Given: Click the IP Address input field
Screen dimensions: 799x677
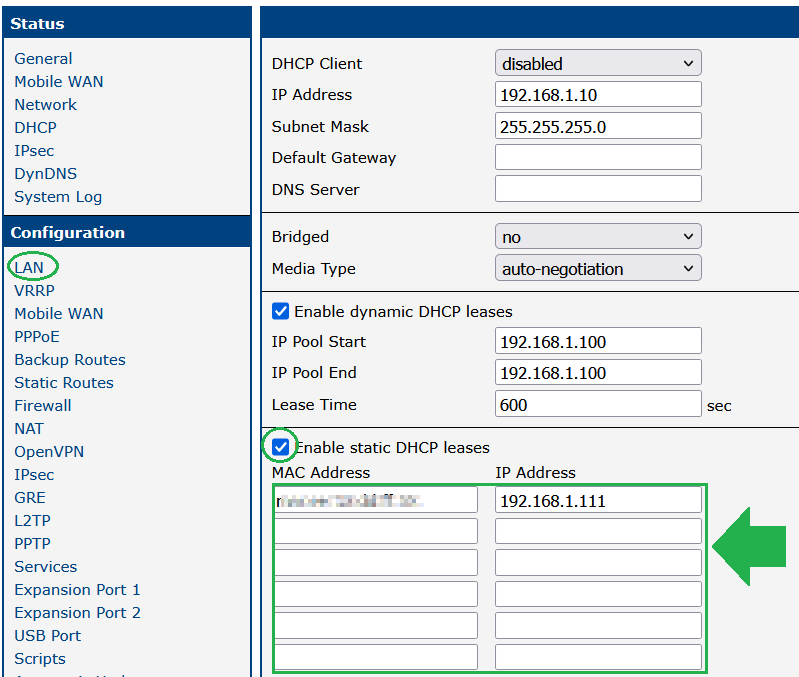Looking at the screenshot, I should point(598,95).
